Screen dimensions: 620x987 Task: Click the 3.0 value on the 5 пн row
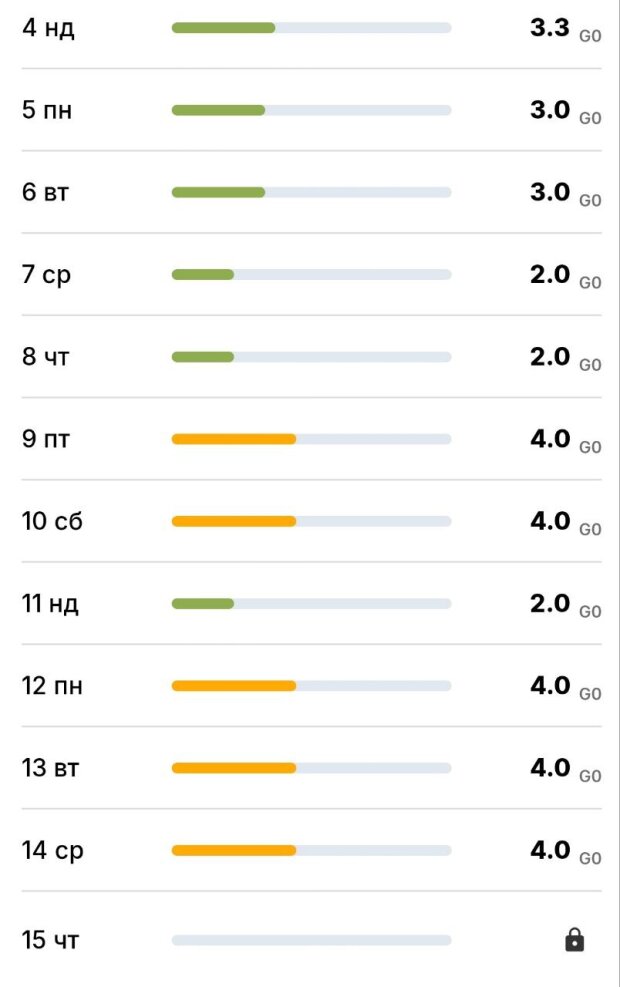[550, 110]
